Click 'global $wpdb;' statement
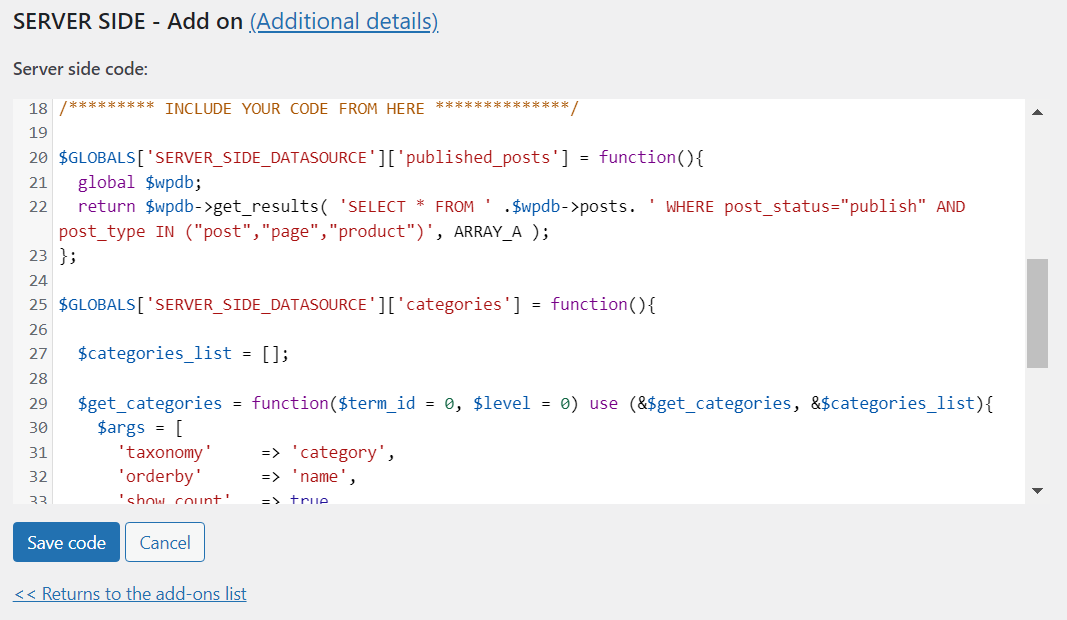Image resolution: width=1067 pixels, height=620 pixels. 139,182
